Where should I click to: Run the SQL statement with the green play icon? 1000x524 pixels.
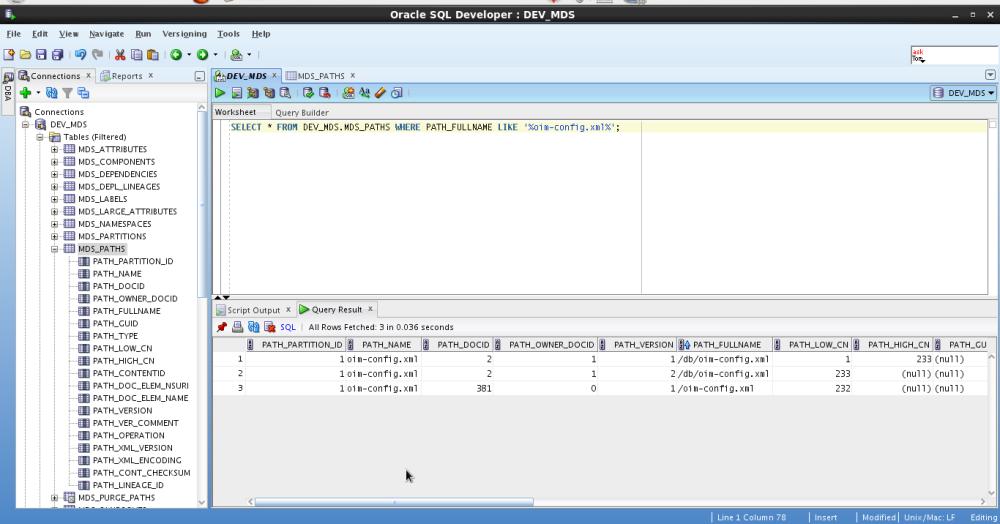(221, 93)
